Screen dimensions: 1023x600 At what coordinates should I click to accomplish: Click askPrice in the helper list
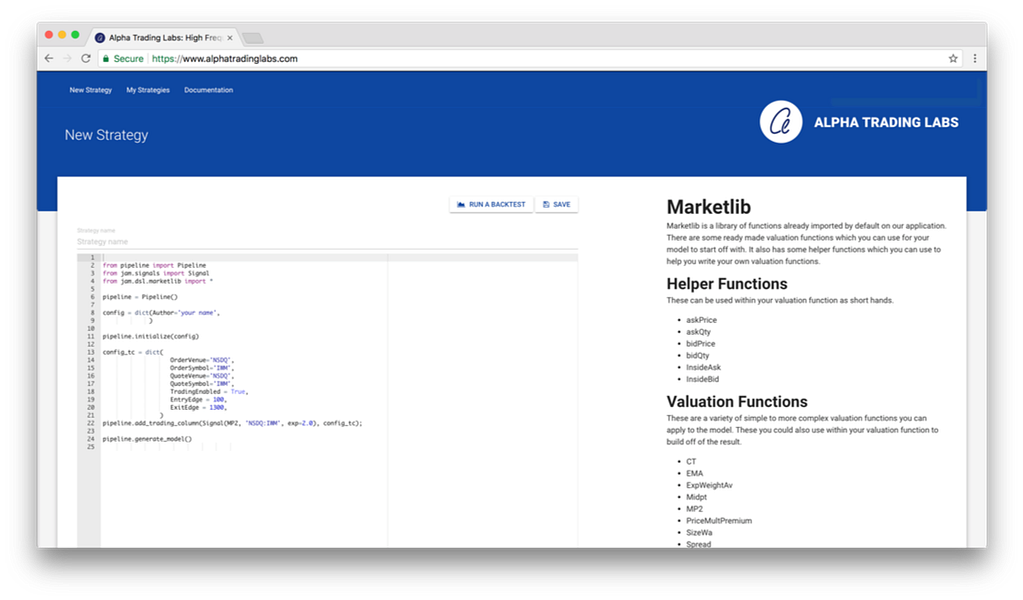pos(701,320)
